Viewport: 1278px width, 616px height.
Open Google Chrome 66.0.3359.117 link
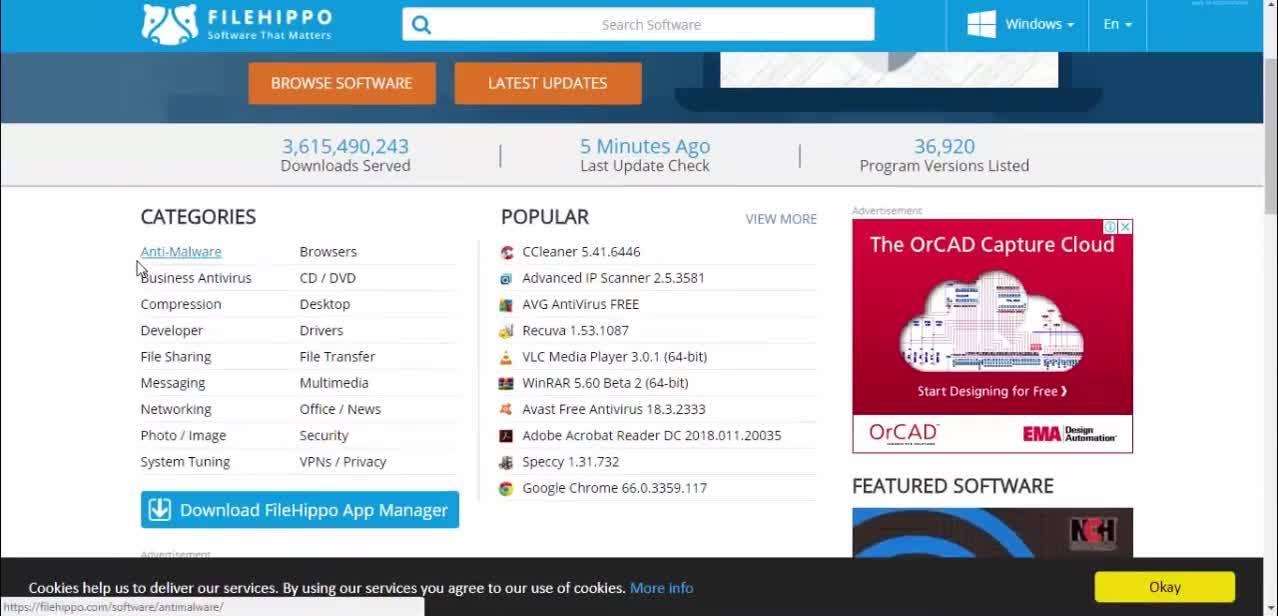click(x=614, y=488)
